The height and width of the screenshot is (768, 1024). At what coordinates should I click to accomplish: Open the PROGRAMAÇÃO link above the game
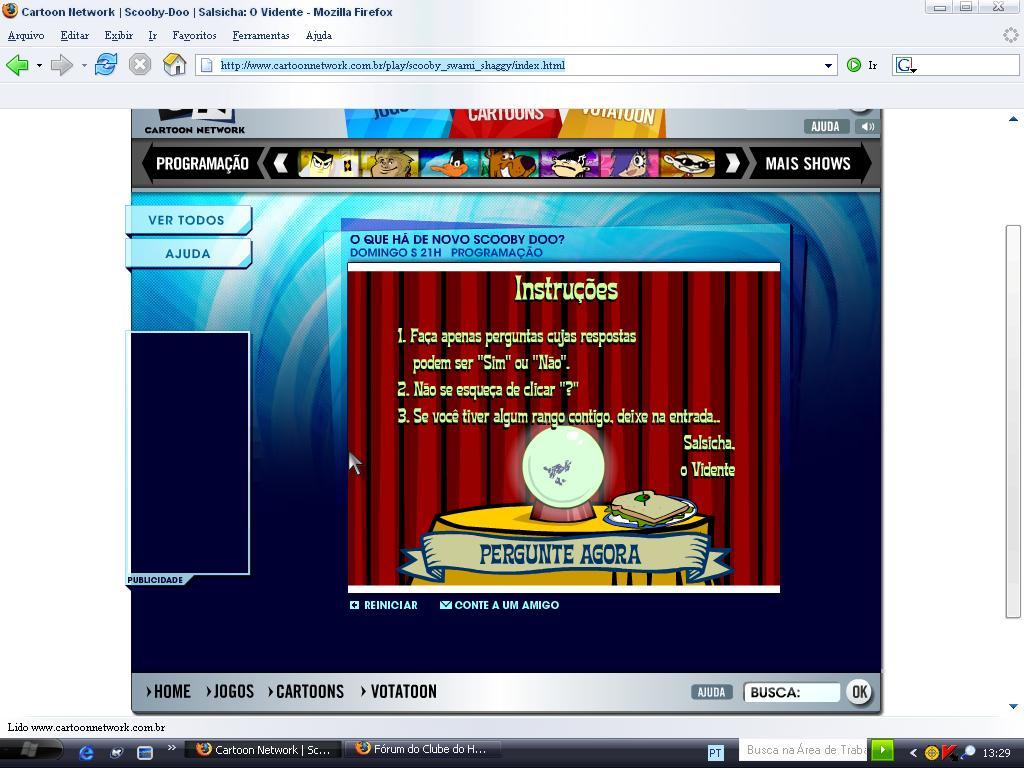pyautogui.click(x=496, y=253)
